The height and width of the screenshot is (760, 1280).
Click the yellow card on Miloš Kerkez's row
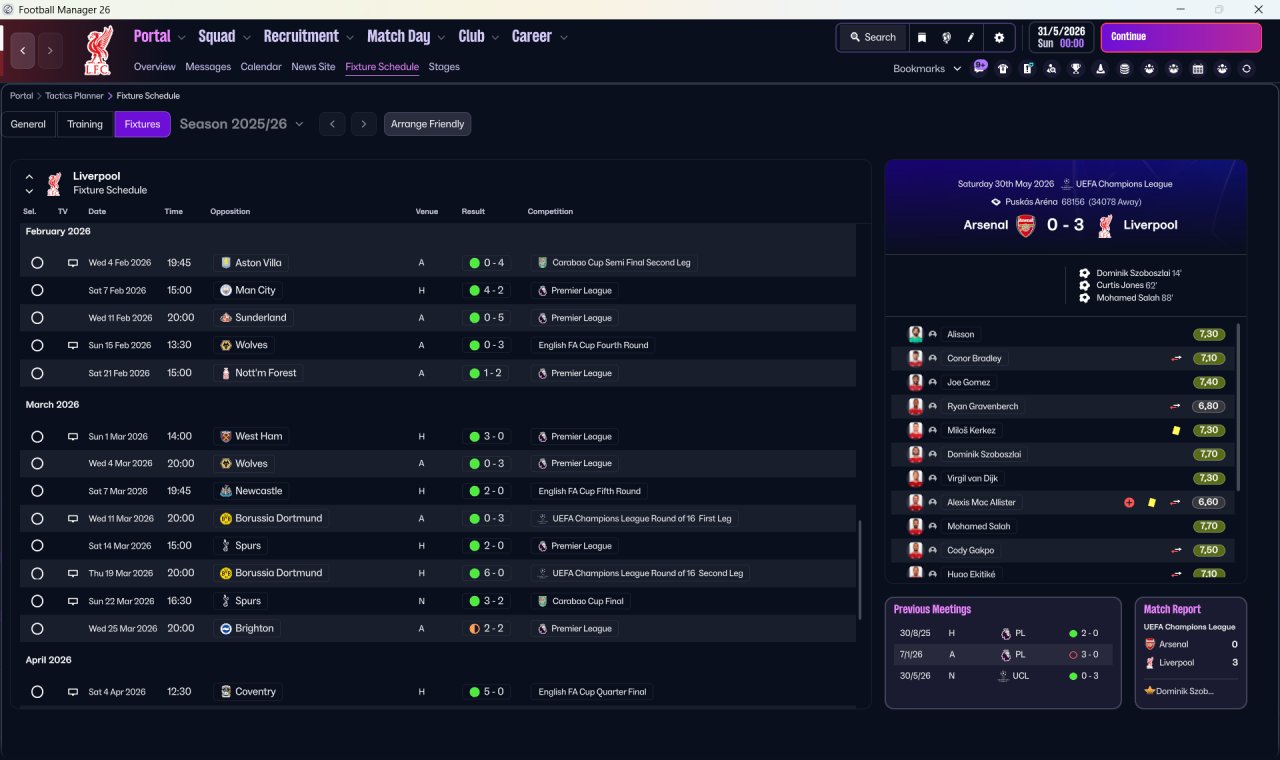(x=1176, y=430)
